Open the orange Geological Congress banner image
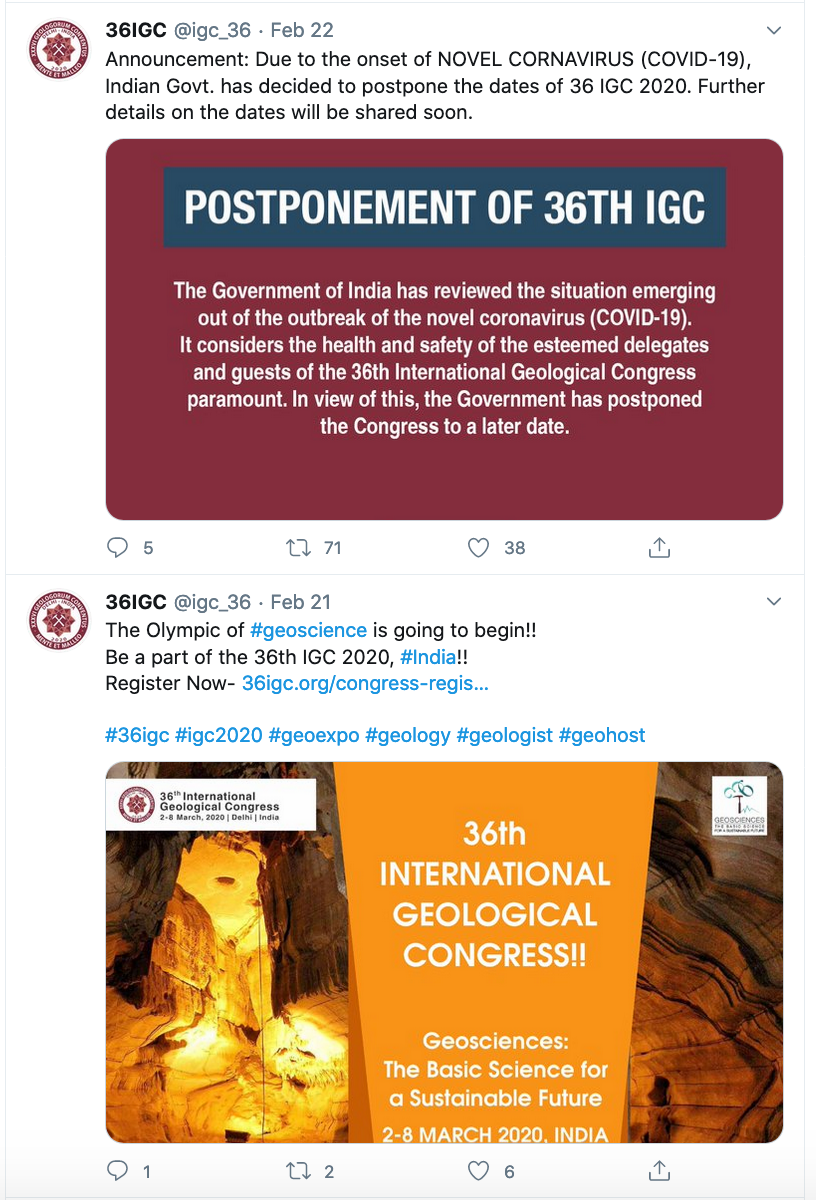Viewport: 816px width, 1200px height. point(444,951)
